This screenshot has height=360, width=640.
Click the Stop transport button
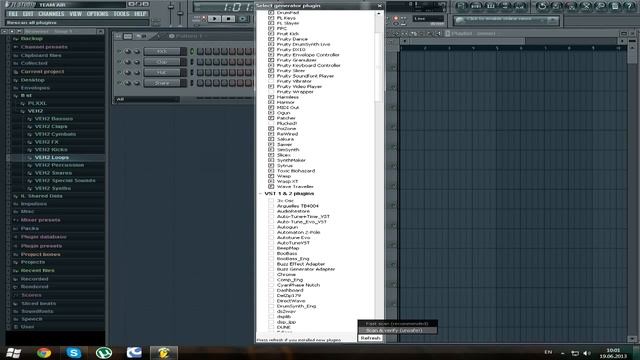click(x=229, y=18)
